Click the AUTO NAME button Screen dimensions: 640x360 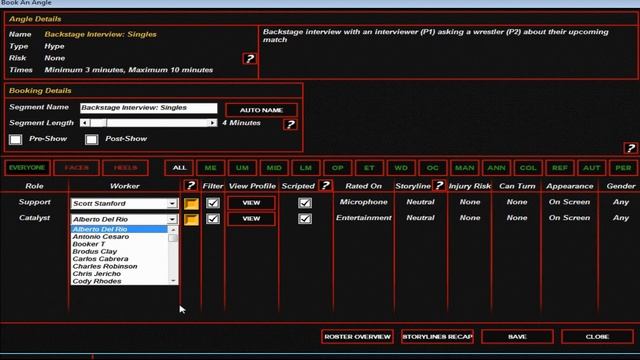click(x=261, y=110)
